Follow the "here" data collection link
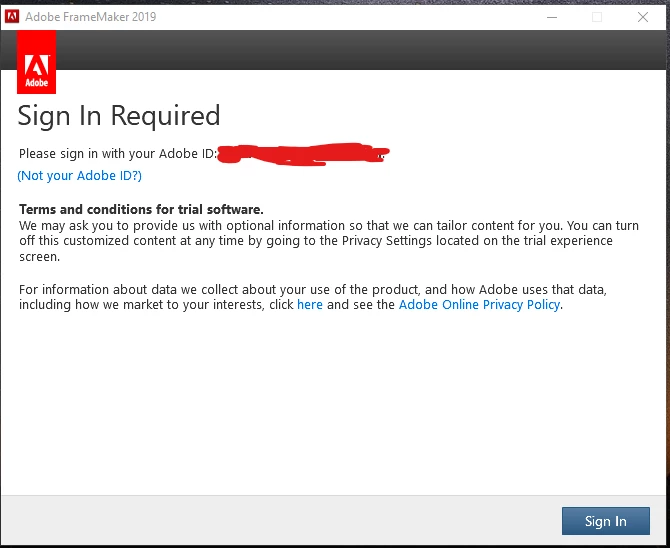Screen dimensions: 670x548 tap(310, 305)
